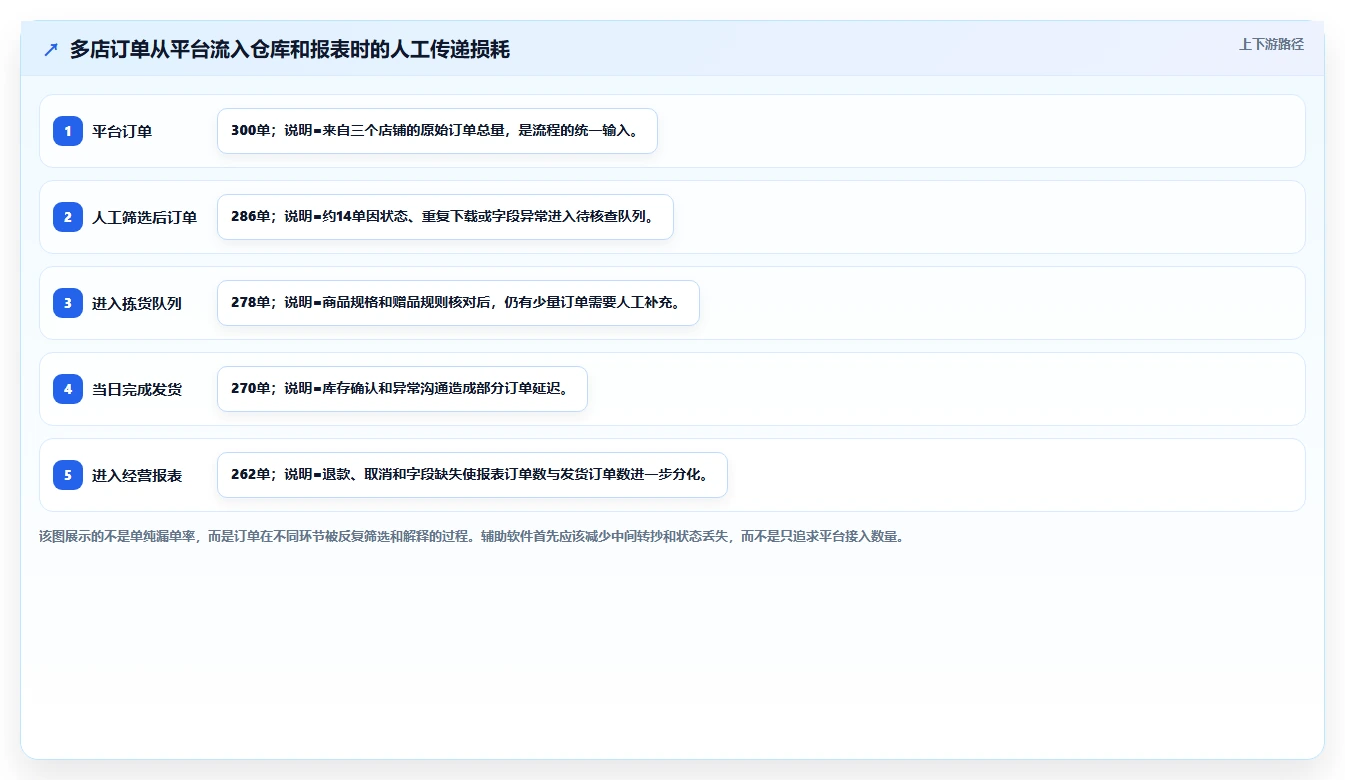Open the 300单 description box

tap(437, 131)
